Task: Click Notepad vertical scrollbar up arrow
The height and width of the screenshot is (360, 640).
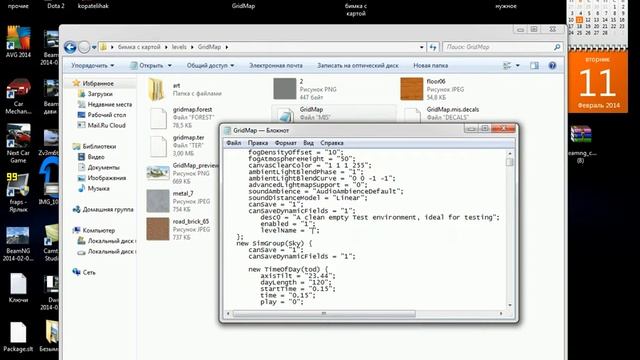Action: pos(509,153)
